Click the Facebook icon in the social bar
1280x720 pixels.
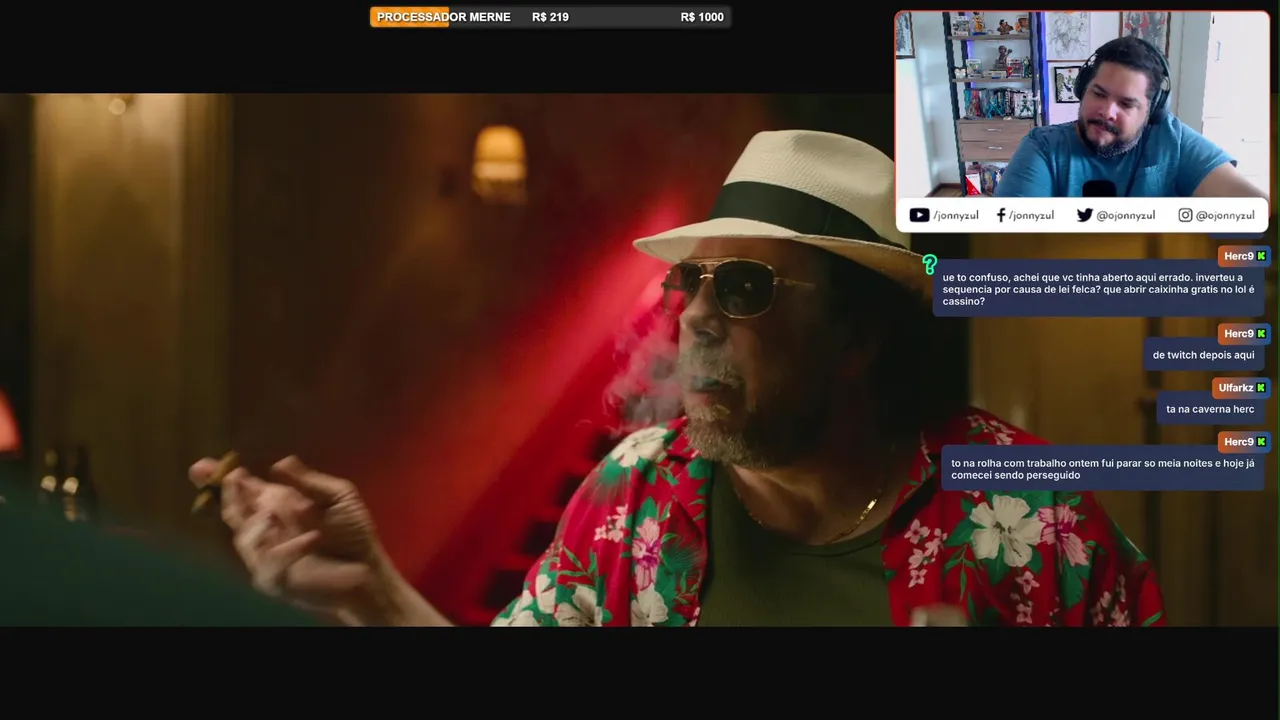click(x=1001, y=215)
